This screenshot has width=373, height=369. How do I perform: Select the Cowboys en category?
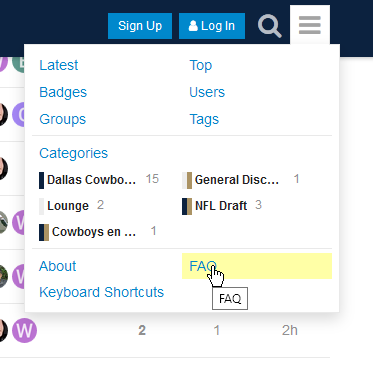pos(94,232)
